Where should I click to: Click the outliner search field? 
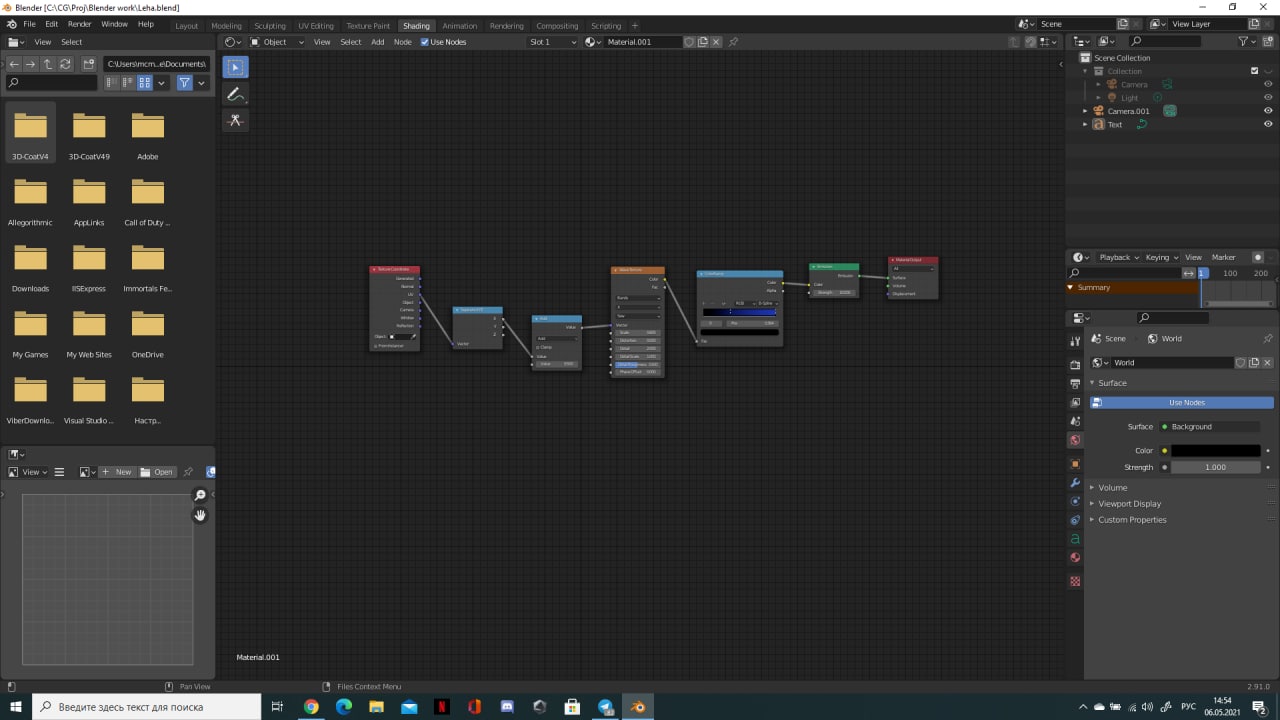coord(1164,41)
